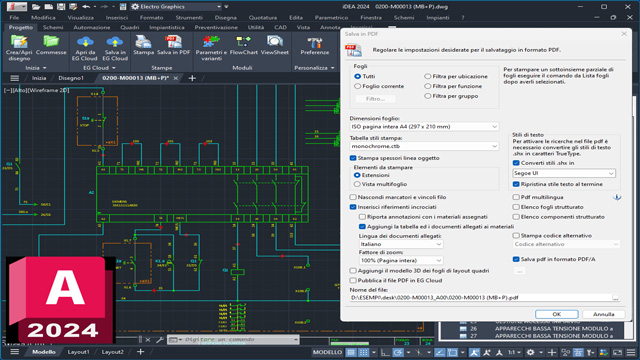Expand the Personalizza ribbon panel
This screenshot has height=360, width=640.
314,68
